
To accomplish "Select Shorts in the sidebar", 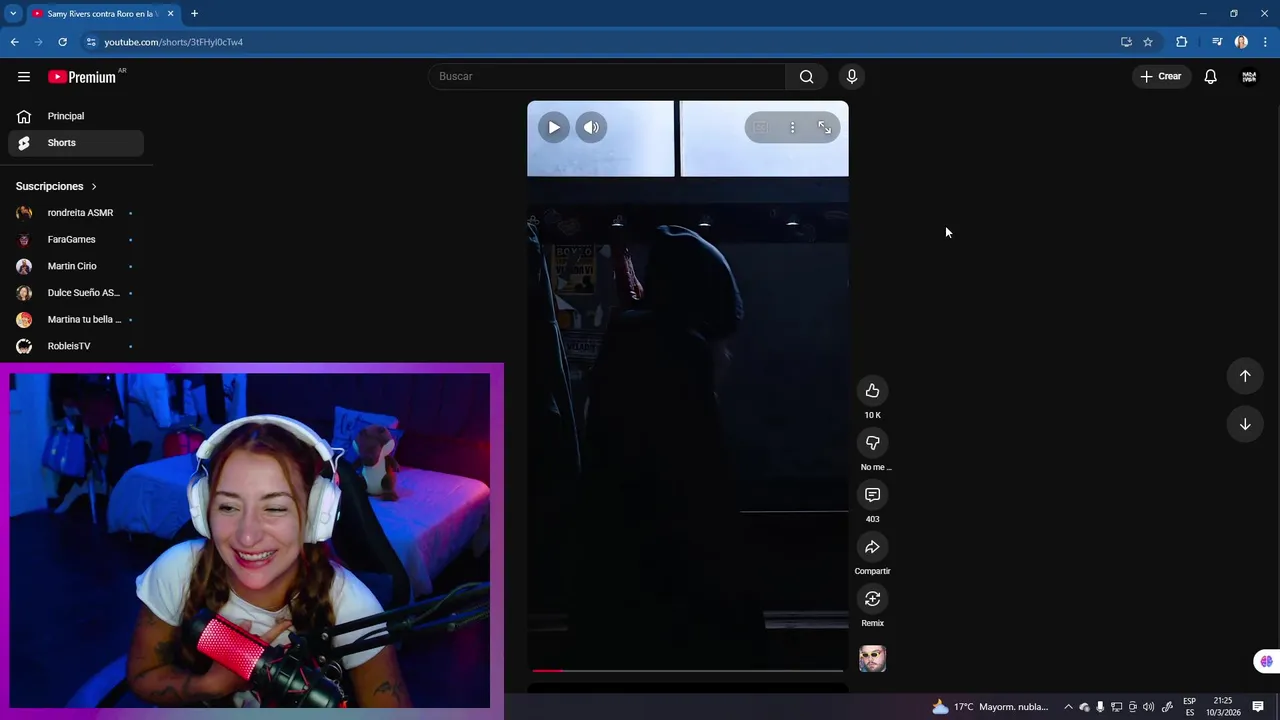I will (x=76, y=143).
